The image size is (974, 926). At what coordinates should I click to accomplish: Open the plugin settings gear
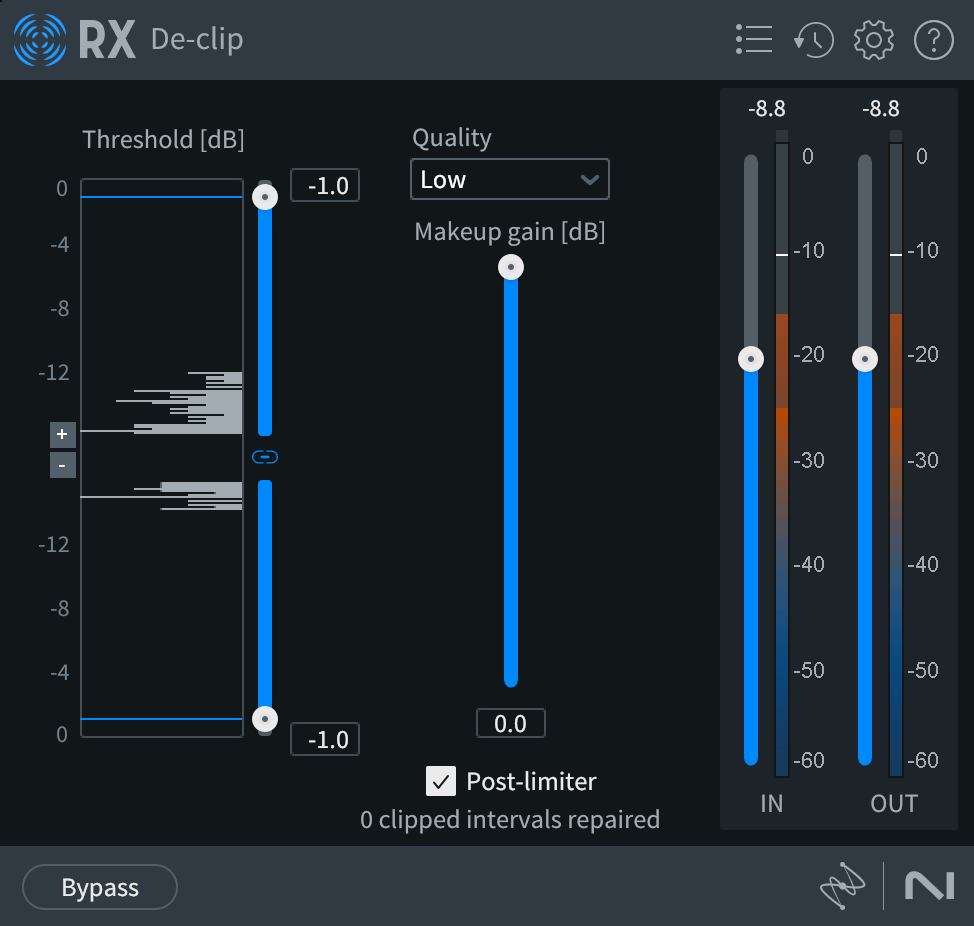873,40
